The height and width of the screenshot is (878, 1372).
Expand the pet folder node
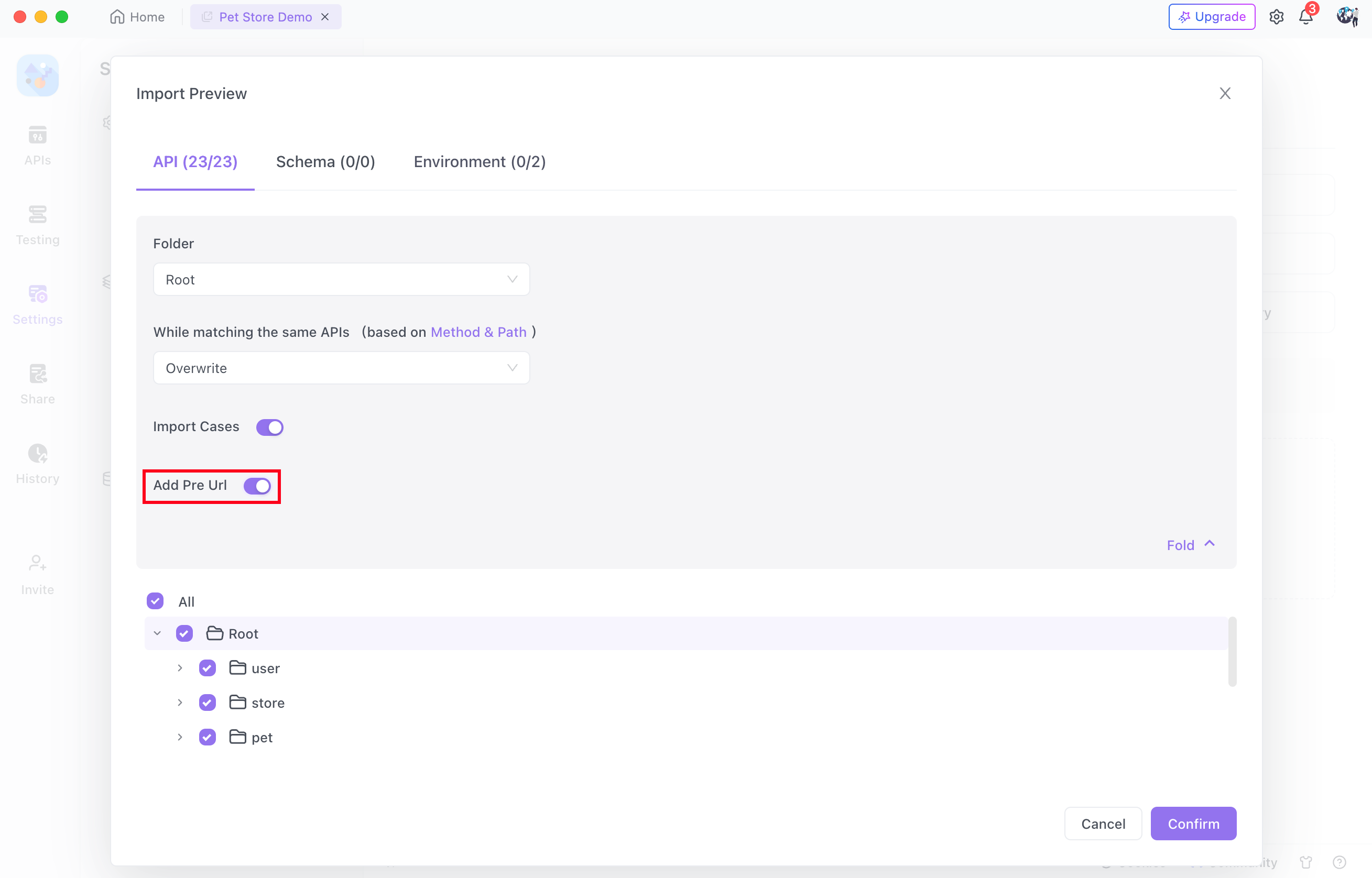coord(180,737)
